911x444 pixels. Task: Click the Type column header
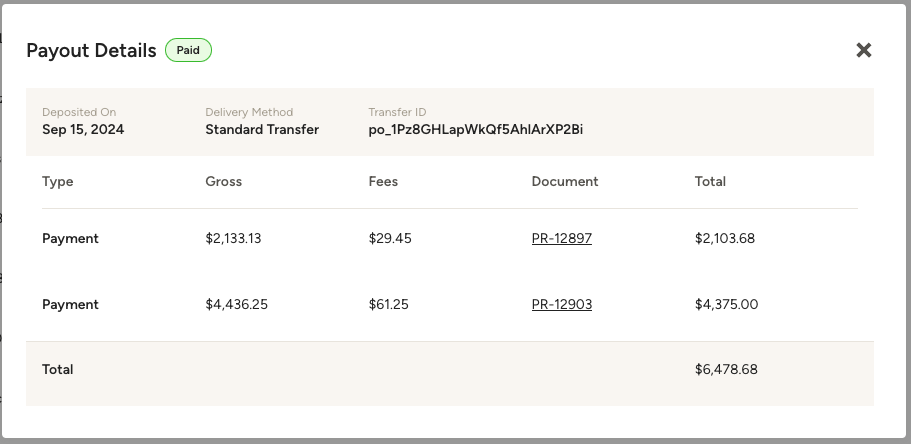tap(58, 181)
